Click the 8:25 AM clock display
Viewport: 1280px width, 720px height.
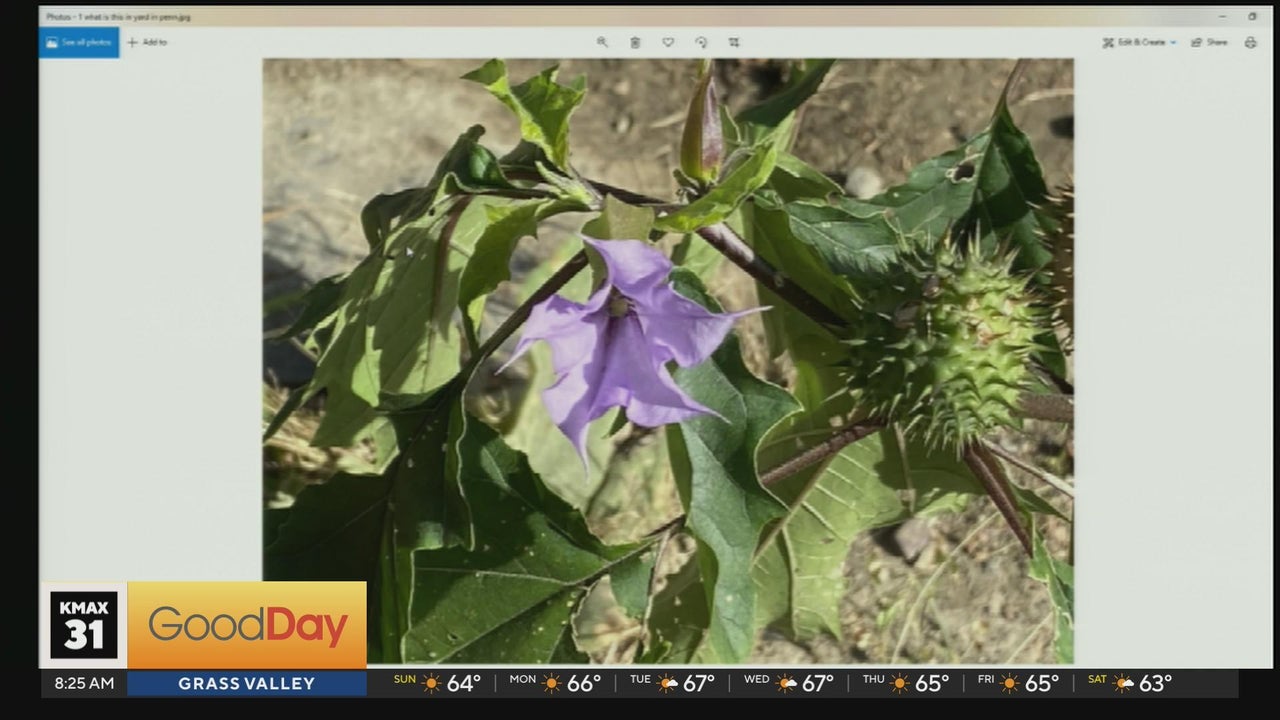pyautogui.click(x=84, y=684)
